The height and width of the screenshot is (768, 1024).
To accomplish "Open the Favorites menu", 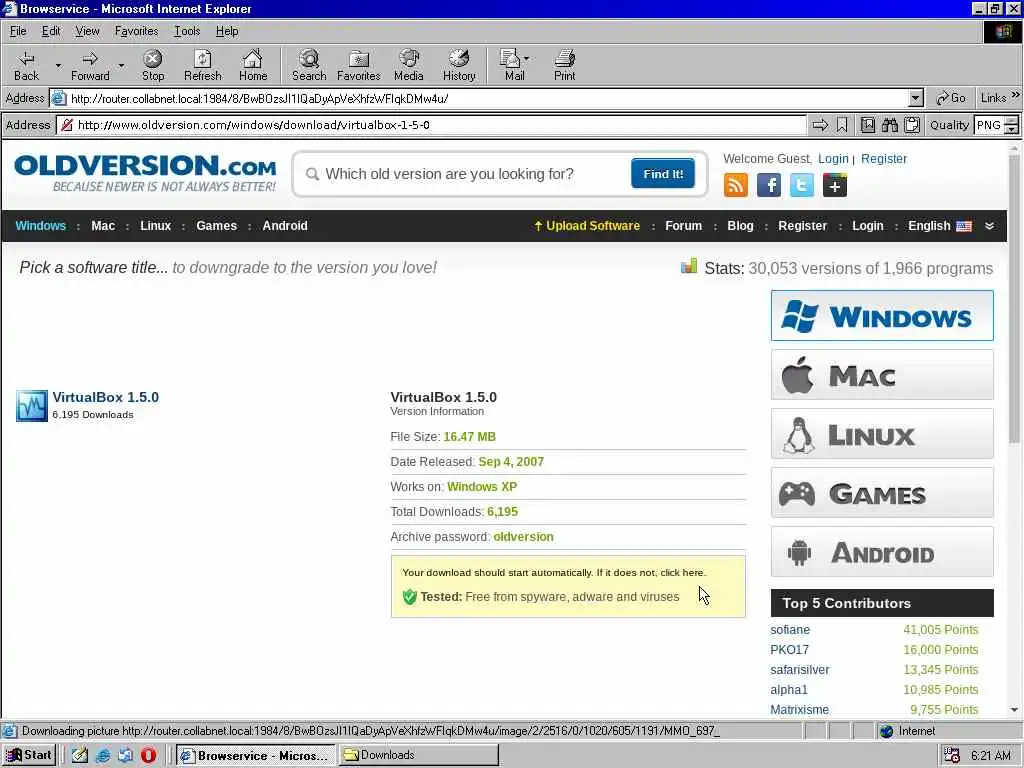I will tap(136, 31).
